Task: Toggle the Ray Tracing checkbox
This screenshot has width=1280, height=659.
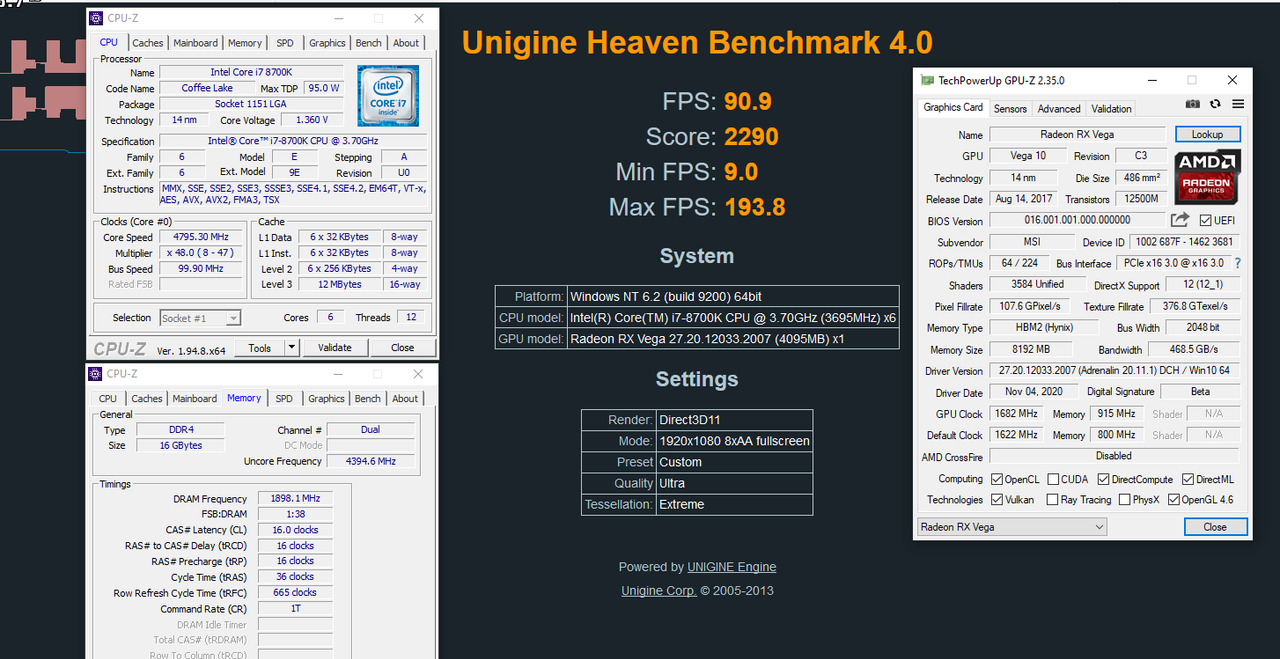Action: click(x=1053, y=499)
